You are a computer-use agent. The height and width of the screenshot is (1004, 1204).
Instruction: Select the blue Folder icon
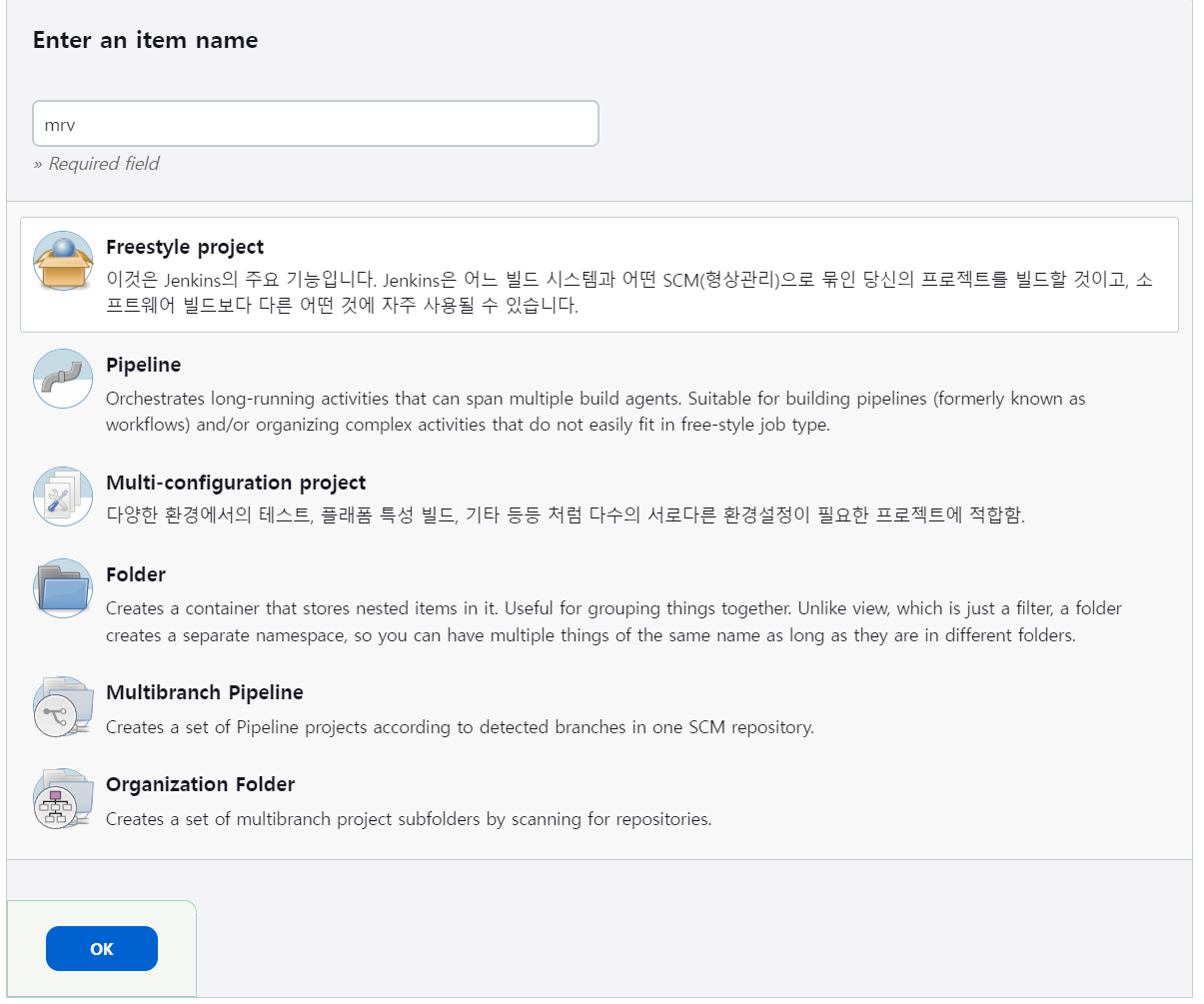(63, 588)
